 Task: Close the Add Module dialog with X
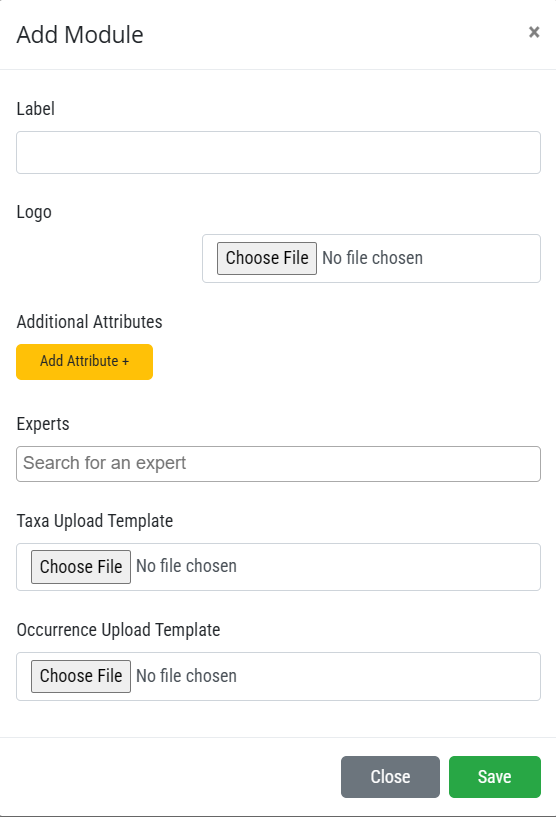click(534, 32)
